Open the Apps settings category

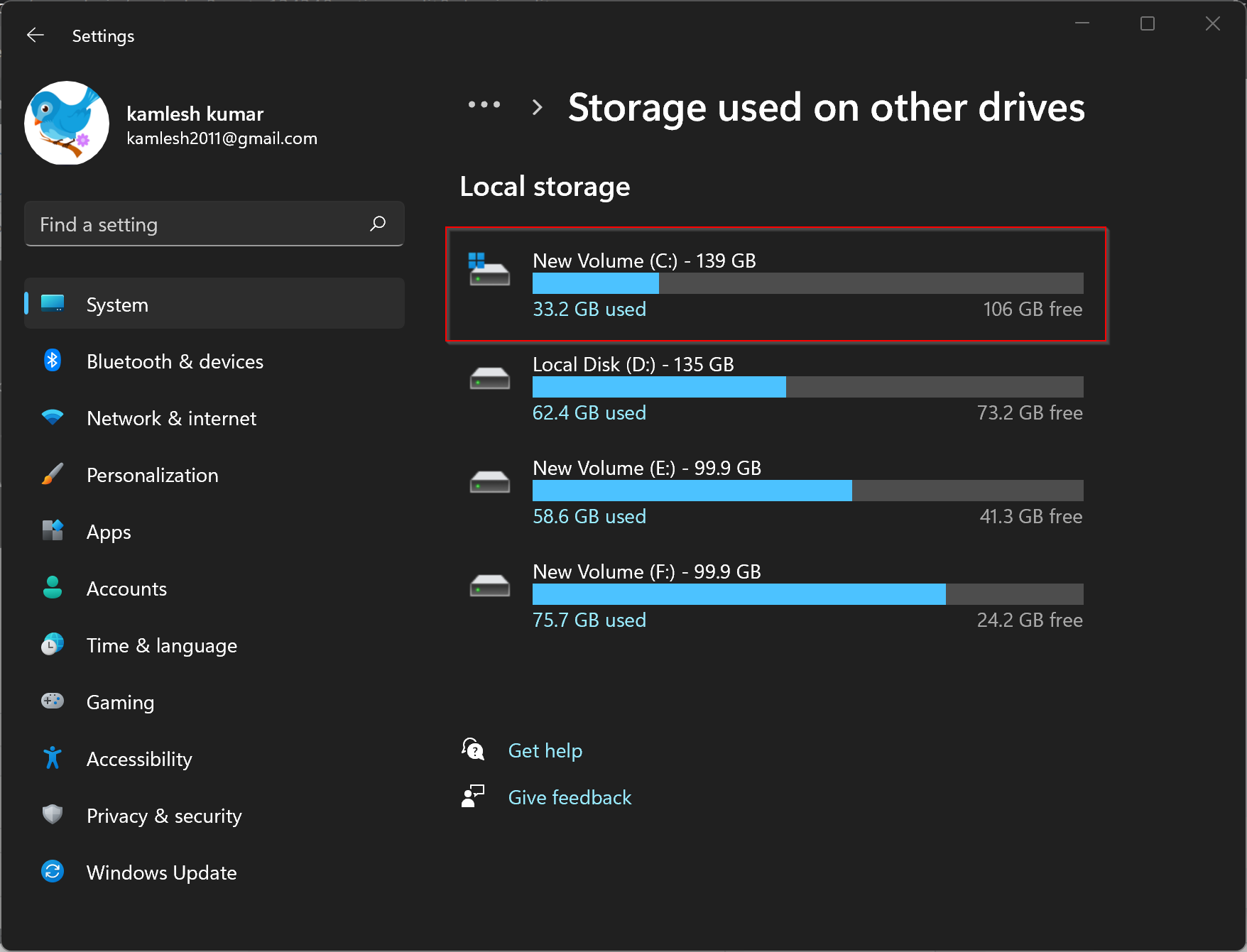109,532
